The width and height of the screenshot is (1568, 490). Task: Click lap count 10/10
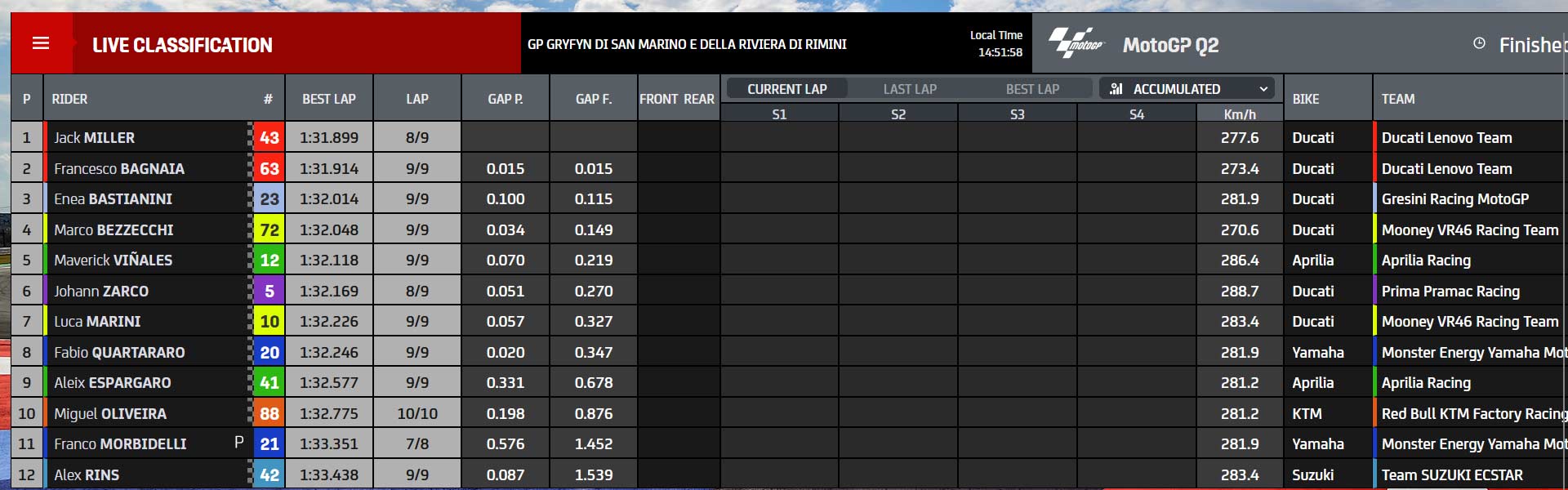(417, 414)
